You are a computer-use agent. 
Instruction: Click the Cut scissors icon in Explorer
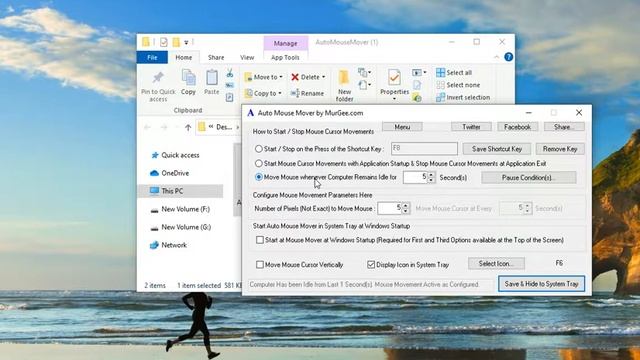230,73
